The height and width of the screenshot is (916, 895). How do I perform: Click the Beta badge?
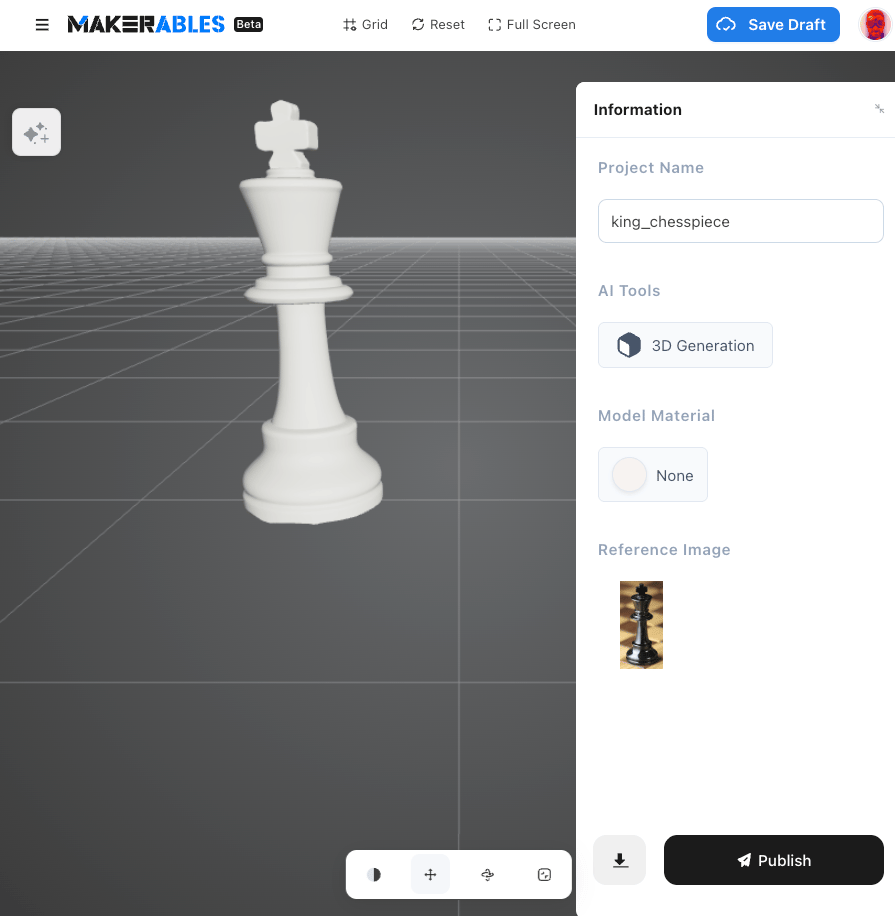(248, 25)
